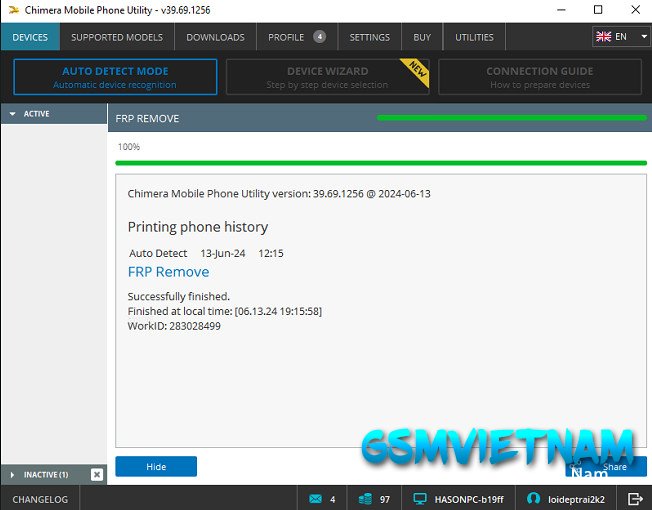Image resolution: width=652 pixels, height=510 pixels.
Task: Click the FRP REMOVE header progress bar
Action: [512, 118]
